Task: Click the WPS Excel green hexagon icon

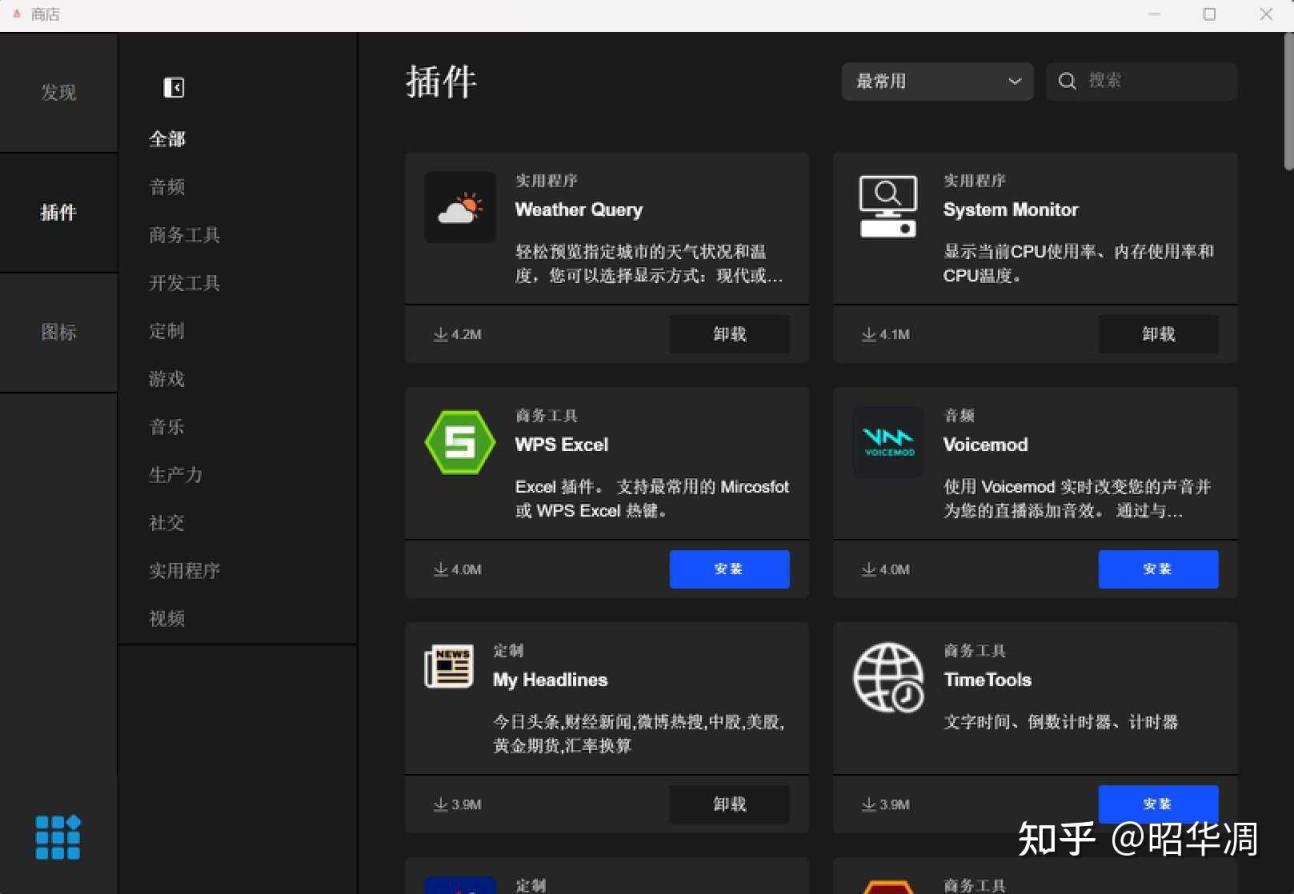Action: point(460,442)
